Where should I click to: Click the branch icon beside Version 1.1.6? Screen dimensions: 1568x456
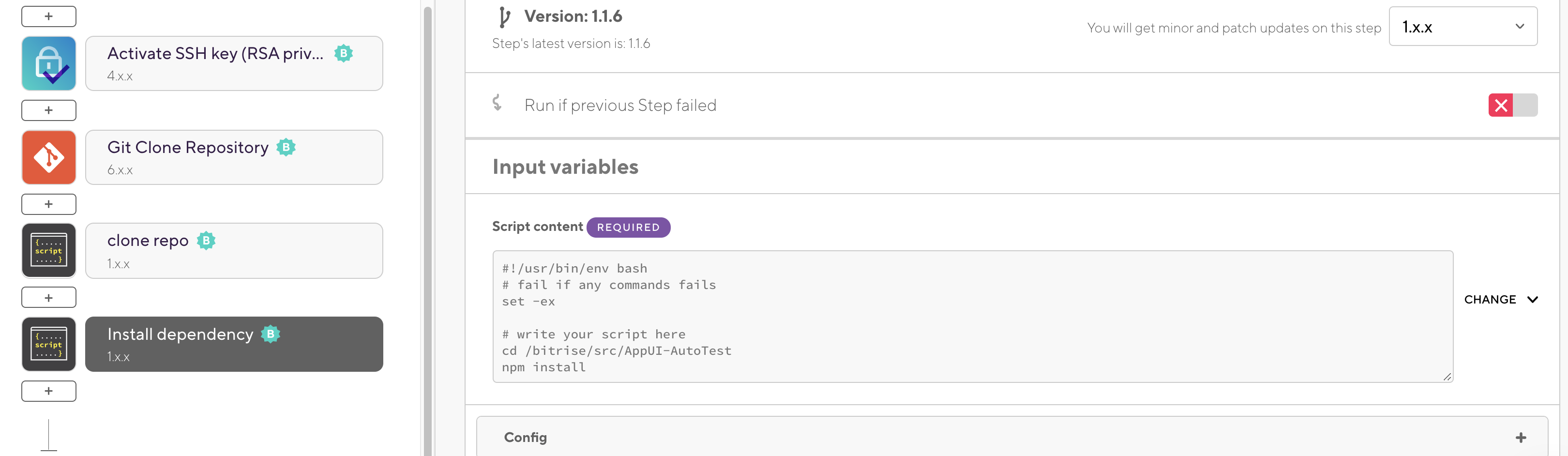[504, 17]
